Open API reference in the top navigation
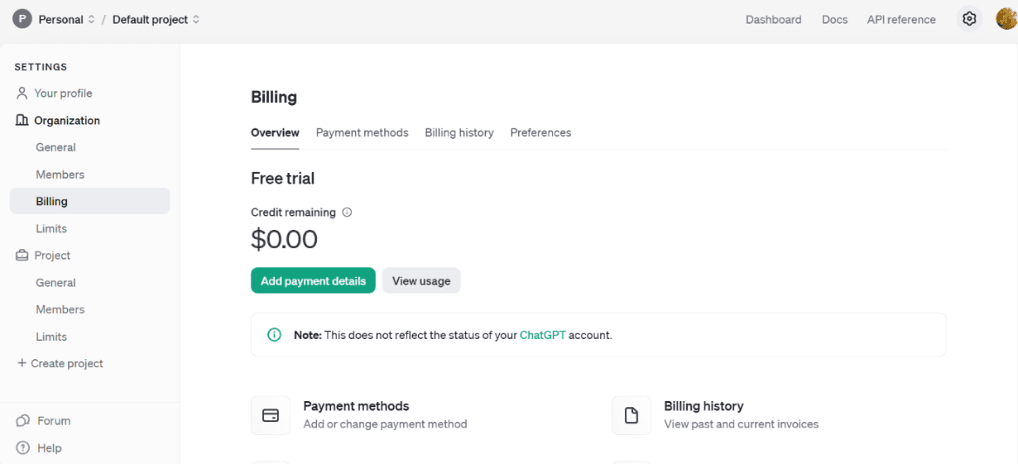 point(901,19)
